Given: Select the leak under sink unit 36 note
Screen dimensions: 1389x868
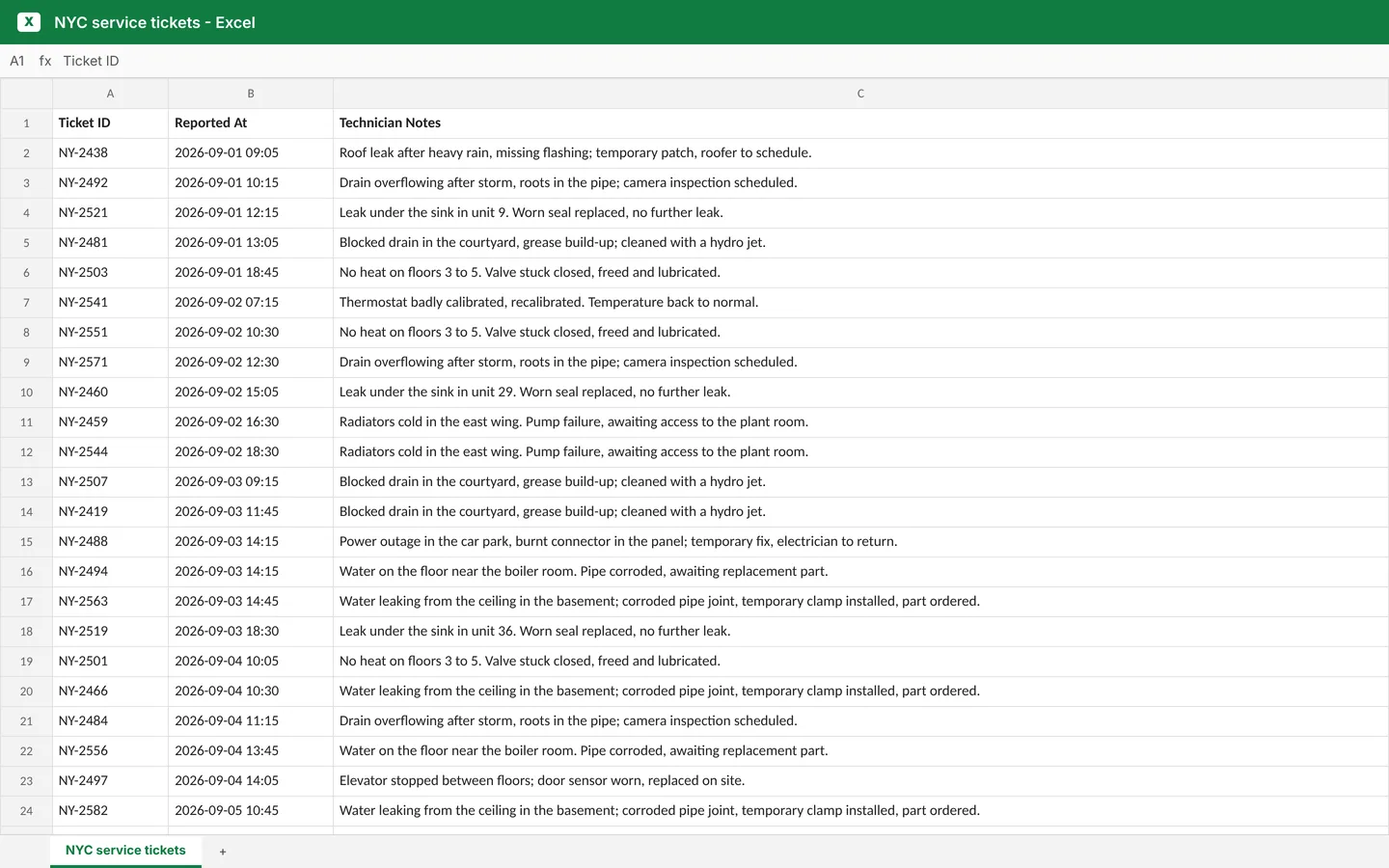Looking at the screenshot, I should 860,632.
